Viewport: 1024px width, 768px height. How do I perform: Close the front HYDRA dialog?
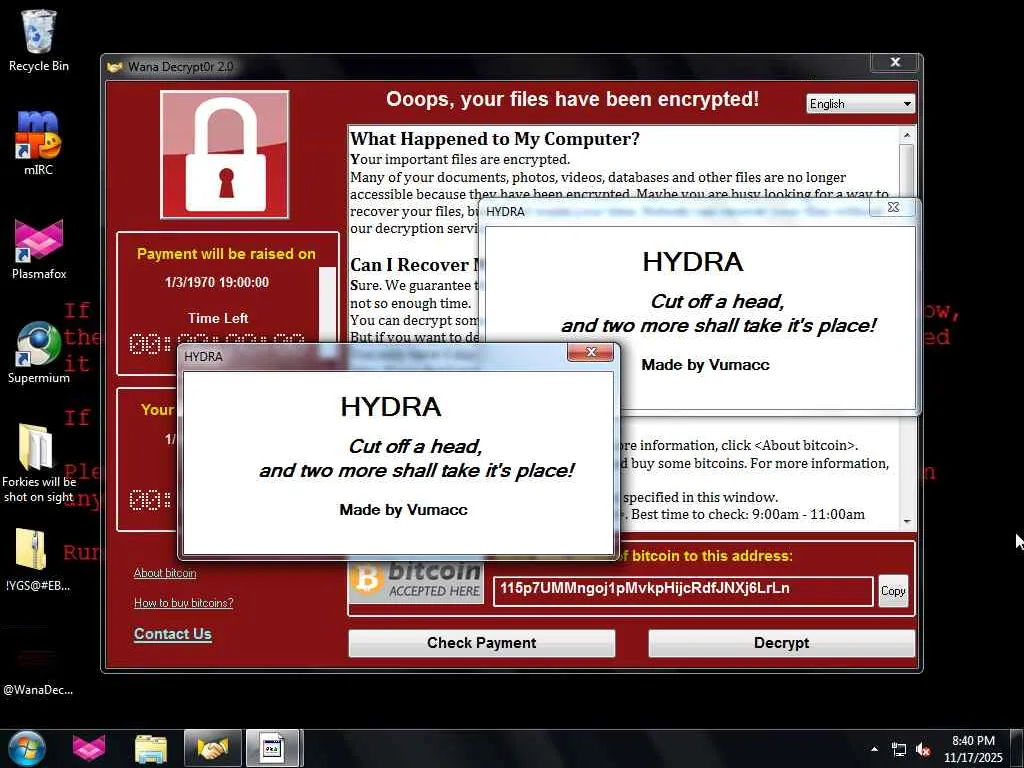click(591, 353)
